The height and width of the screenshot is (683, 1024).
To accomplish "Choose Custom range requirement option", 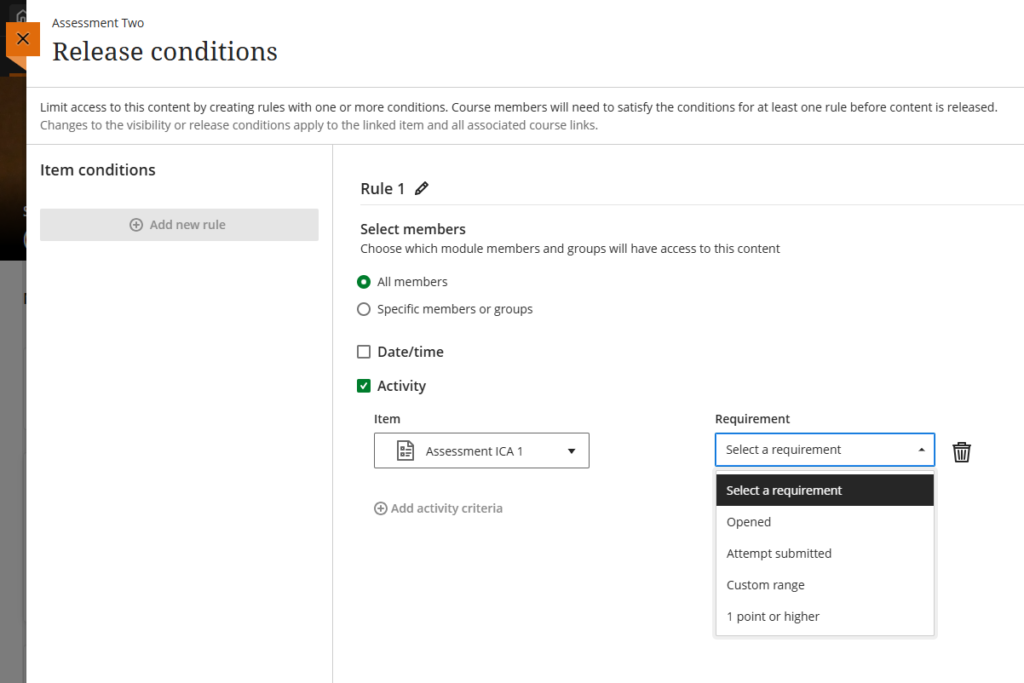I will pos(825,585).
